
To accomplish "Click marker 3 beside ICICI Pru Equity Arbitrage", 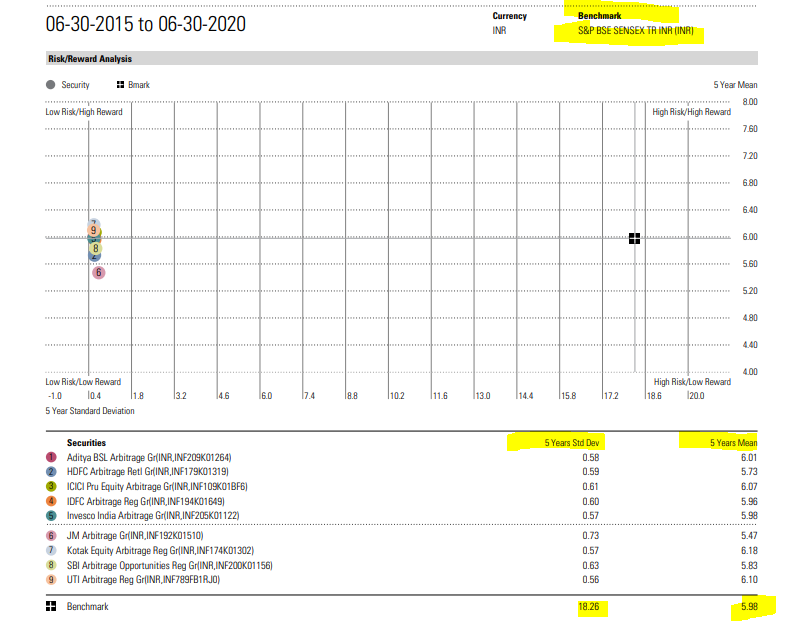I will 51,486.
